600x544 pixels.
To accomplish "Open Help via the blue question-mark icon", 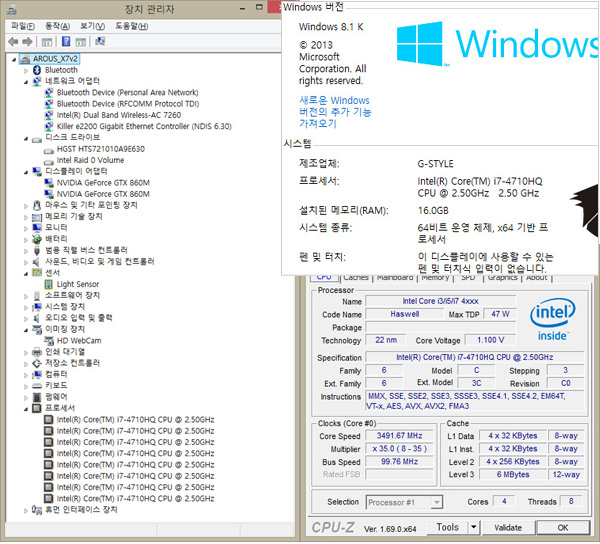I will [x=66, y=41].
